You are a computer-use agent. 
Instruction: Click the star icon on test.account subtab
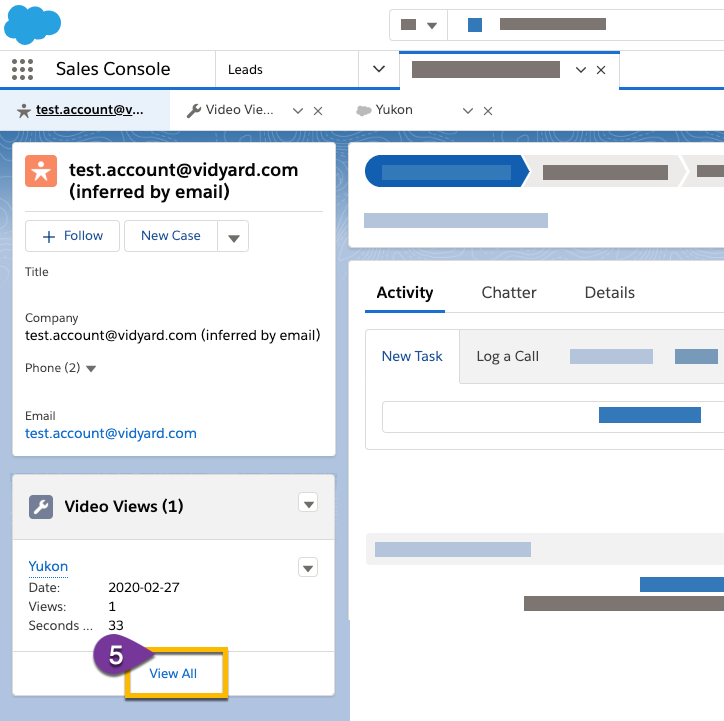click(24, 111)
